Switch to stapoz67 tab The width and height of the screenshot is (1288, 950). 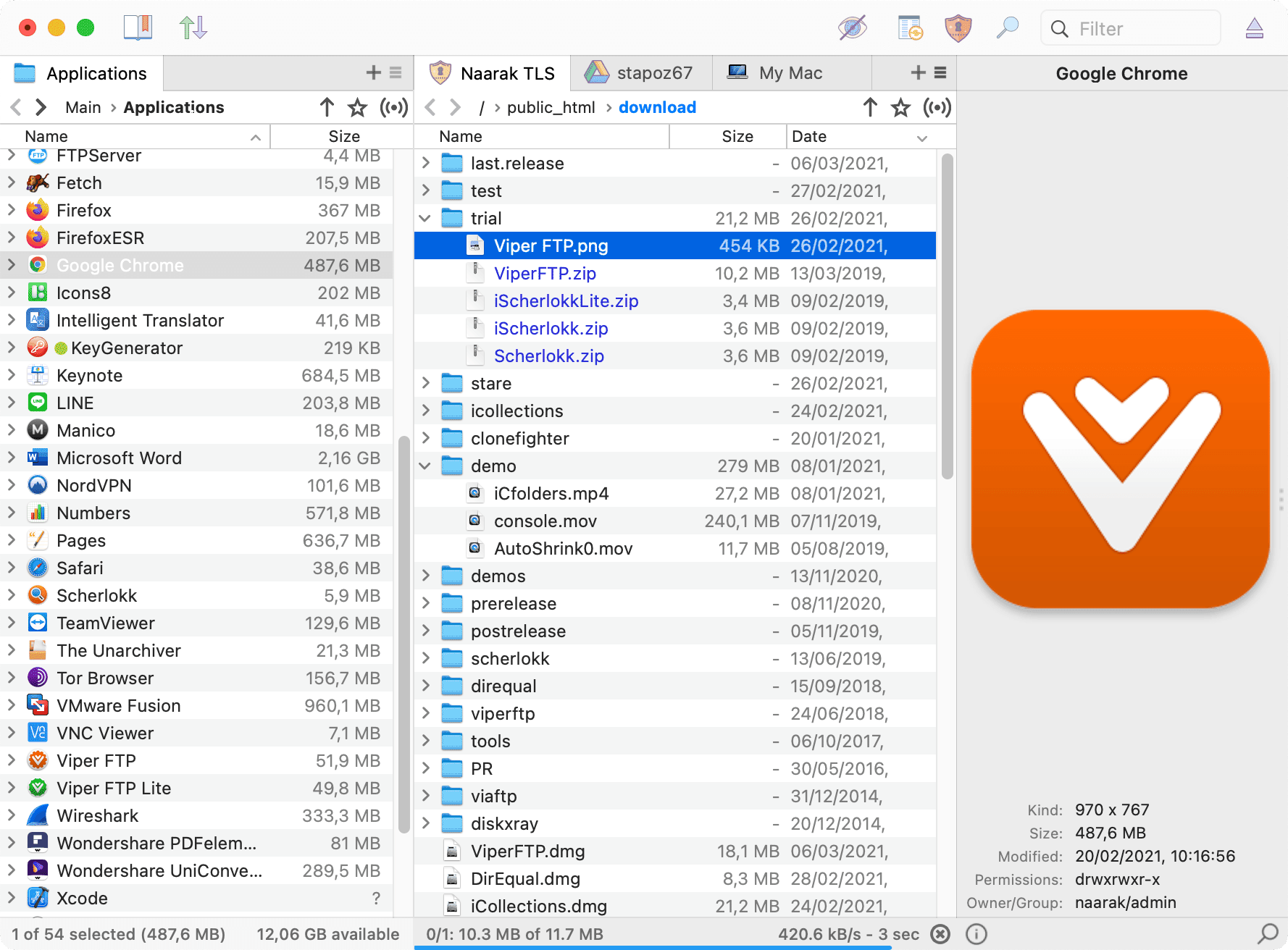pyautogui.click(x=641, y=73)
